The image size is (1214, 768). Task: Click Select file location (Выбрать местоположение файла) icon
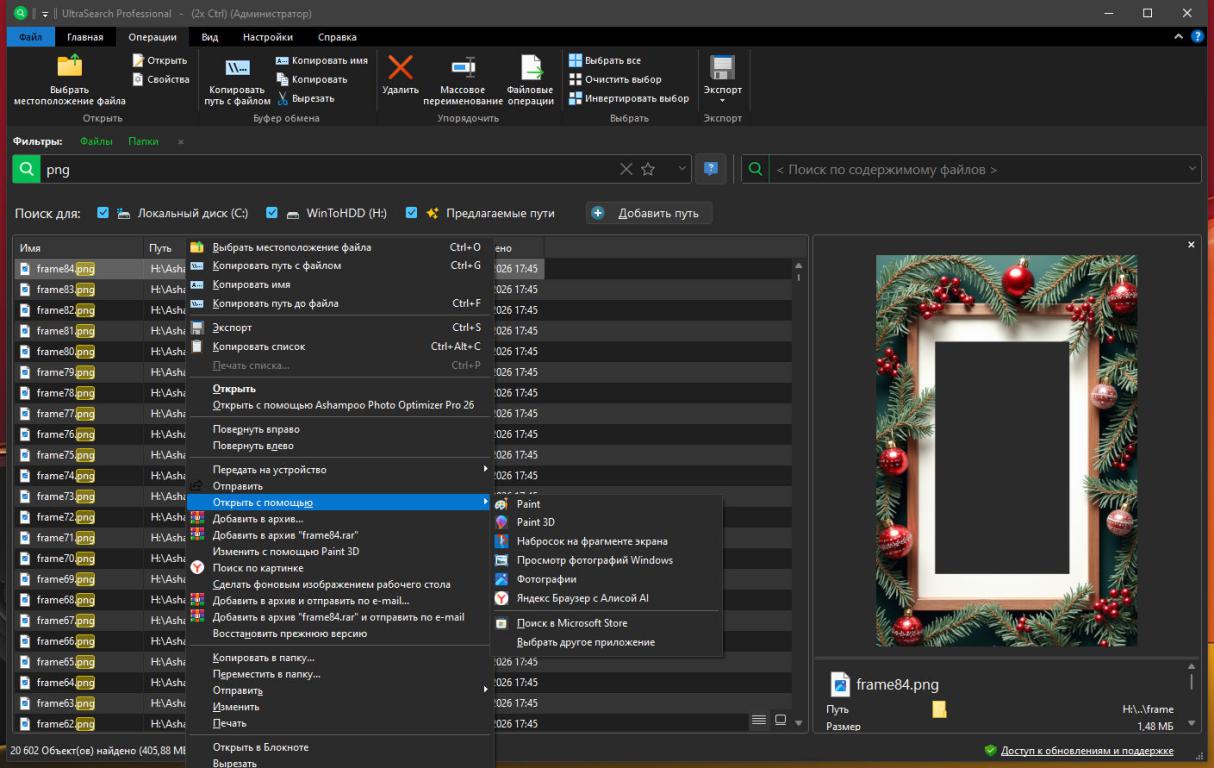(x=69, y=67)
